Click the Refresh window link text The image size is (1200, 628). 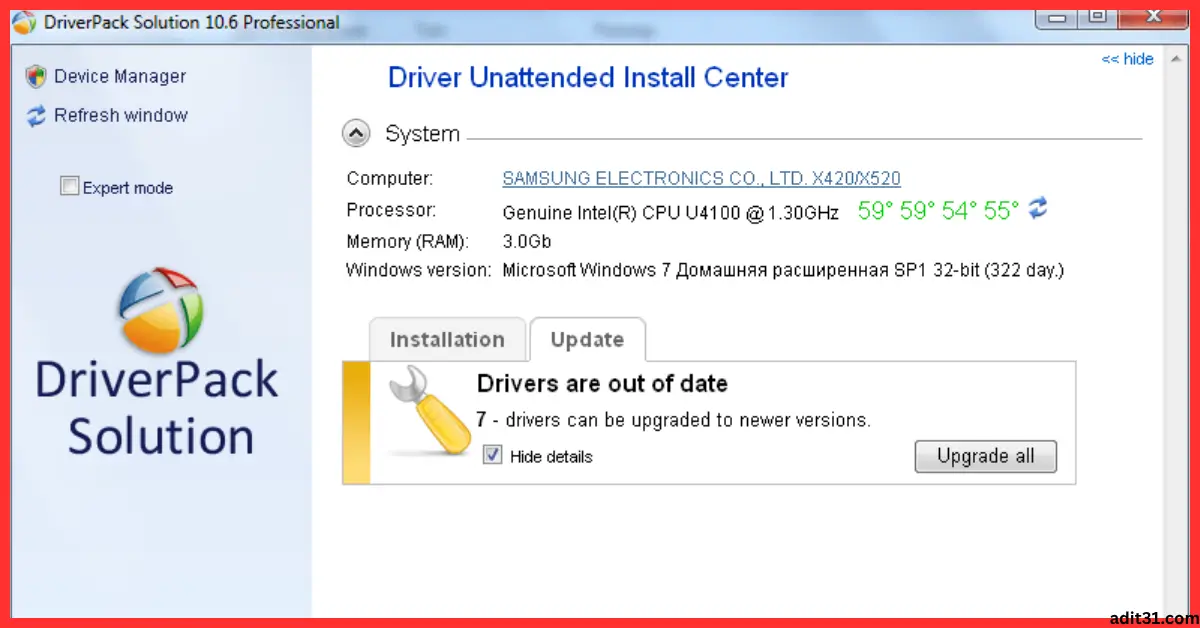click(x=121, y=116)
